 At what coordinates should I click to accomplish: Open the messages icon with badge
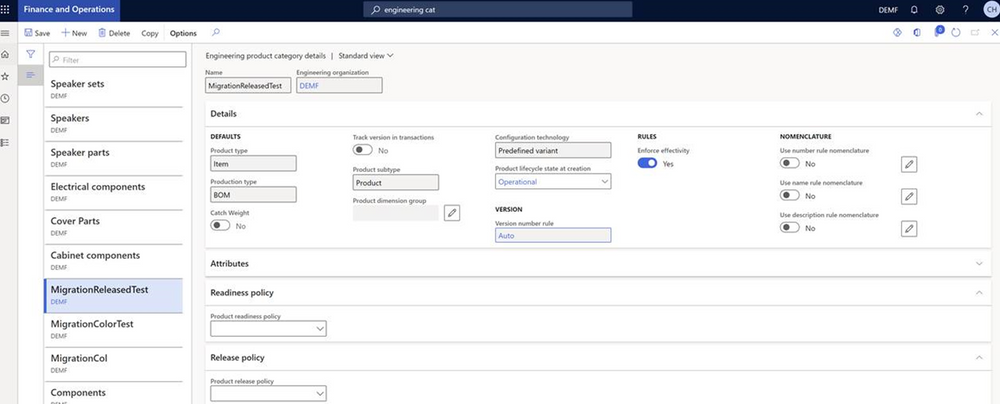938,32
